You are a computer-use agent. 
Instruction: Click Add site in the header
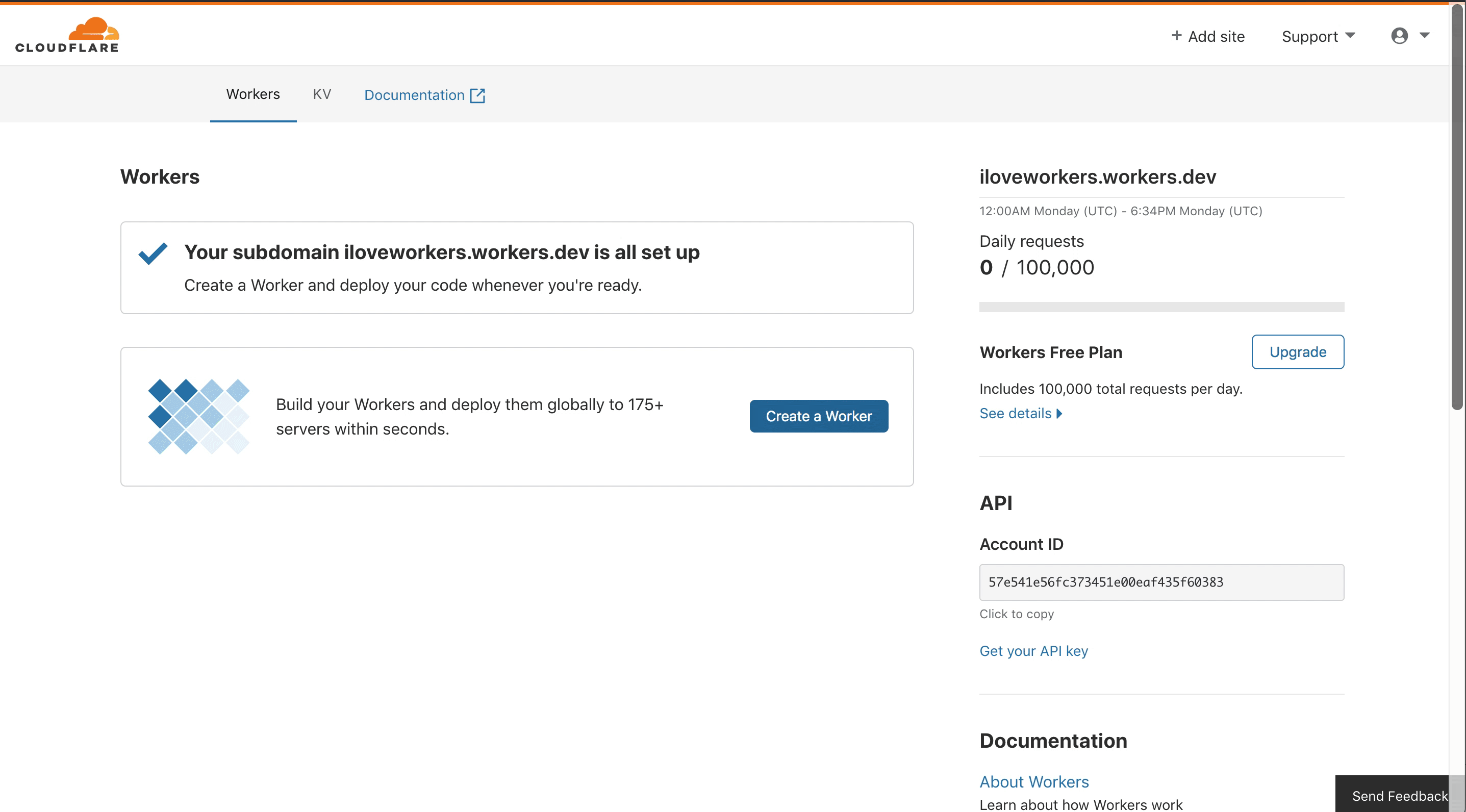[x=1207, y=36]
